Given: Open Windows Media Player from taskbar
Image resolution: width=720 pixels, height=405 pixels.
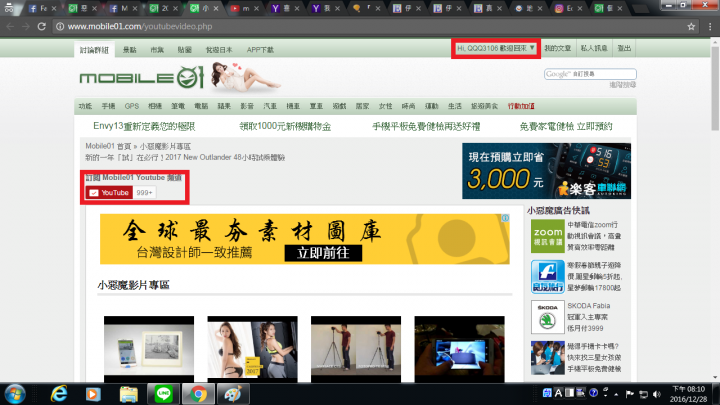Looking at the screenshot, I should point(93,394).
